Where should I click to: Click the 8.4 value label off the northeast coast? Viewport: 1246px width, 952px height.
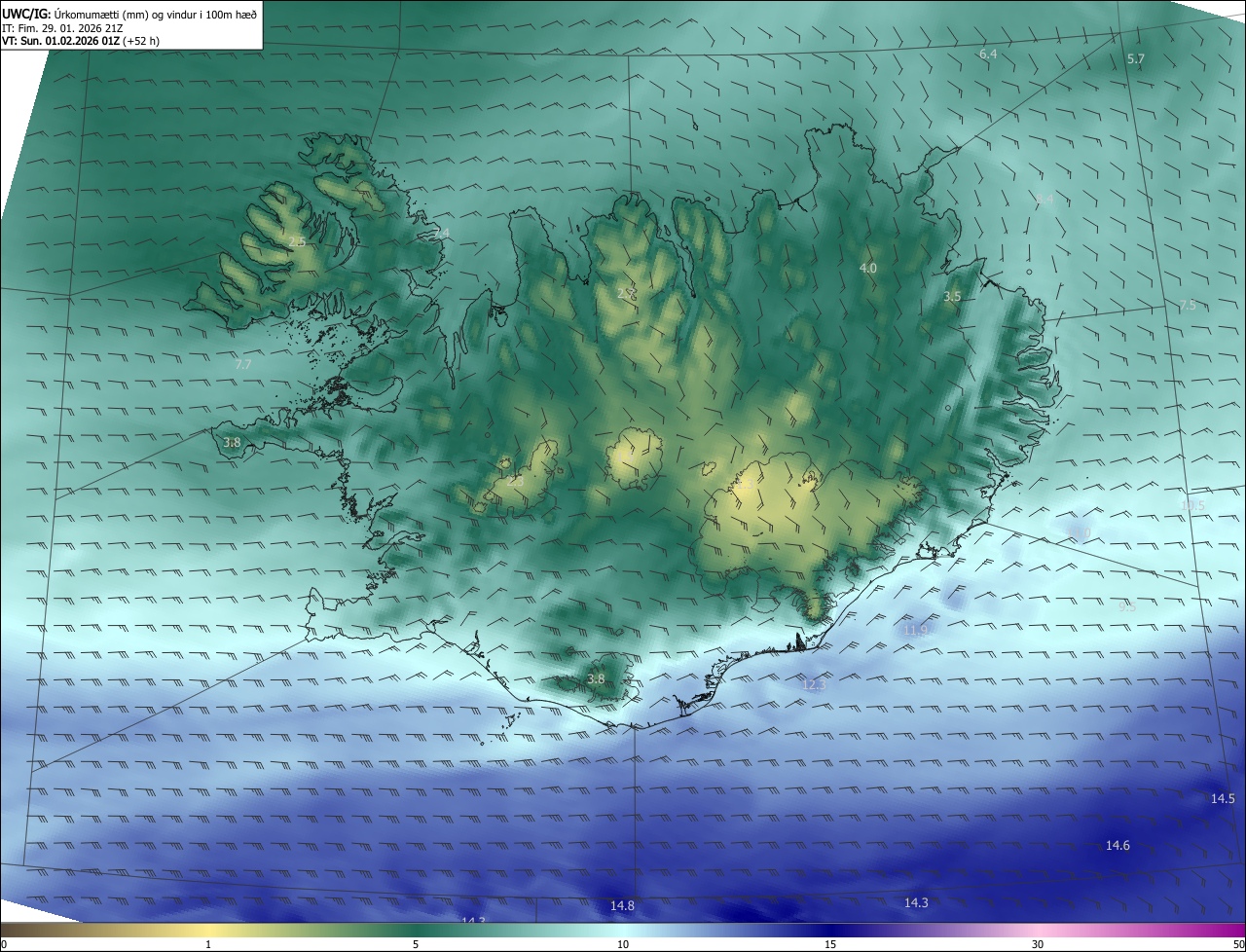(1044, 199)
